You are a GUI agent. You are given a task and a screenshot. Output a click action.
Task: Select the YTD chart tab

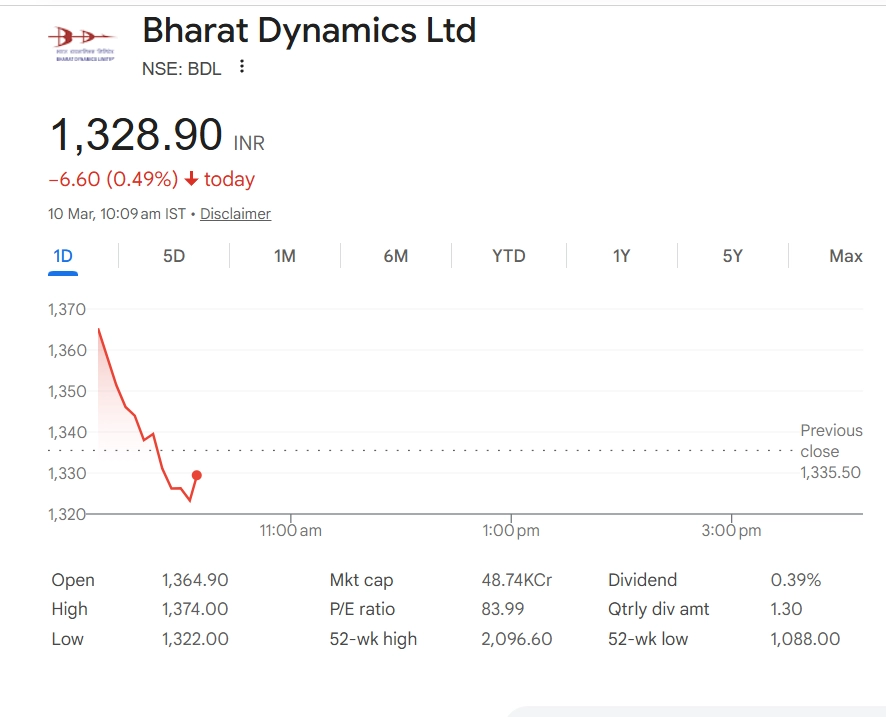click(x=508, y=256)
